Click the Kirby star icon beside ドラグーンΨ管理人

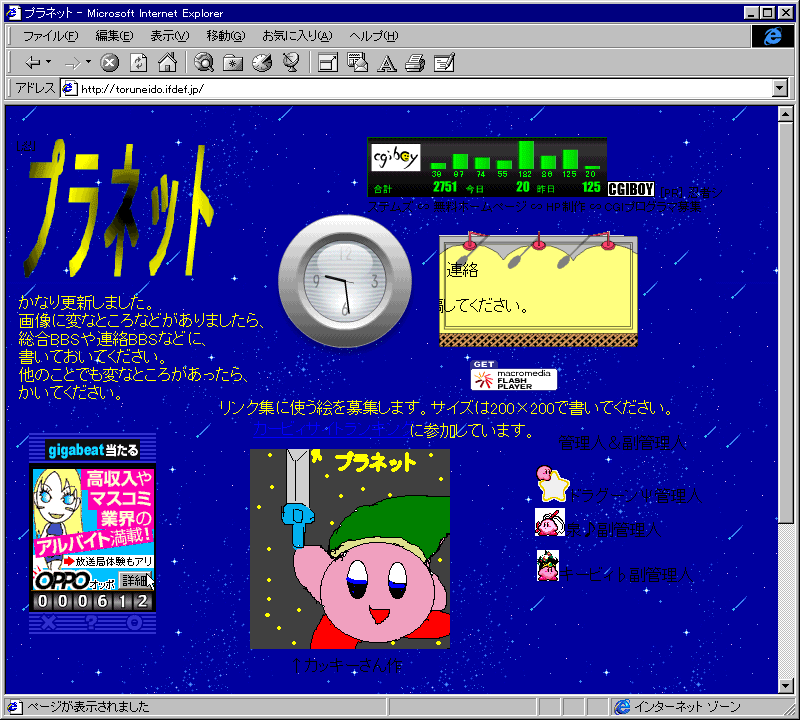553,483
